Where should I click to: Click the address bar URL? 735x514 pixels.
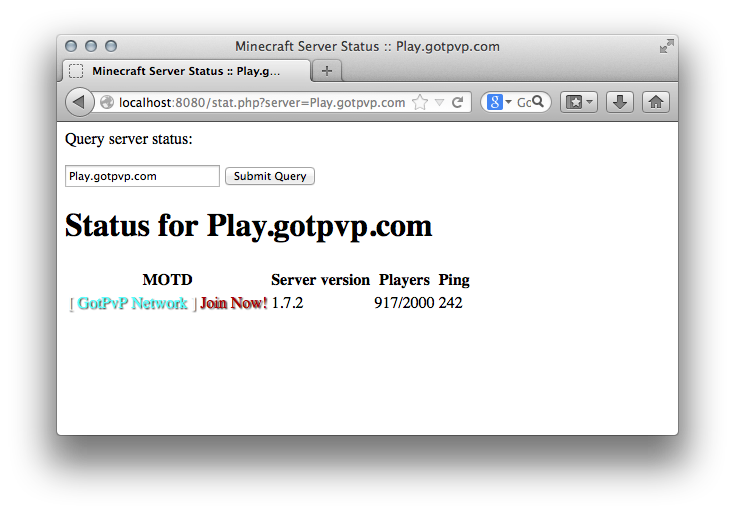tap(262, 102)
